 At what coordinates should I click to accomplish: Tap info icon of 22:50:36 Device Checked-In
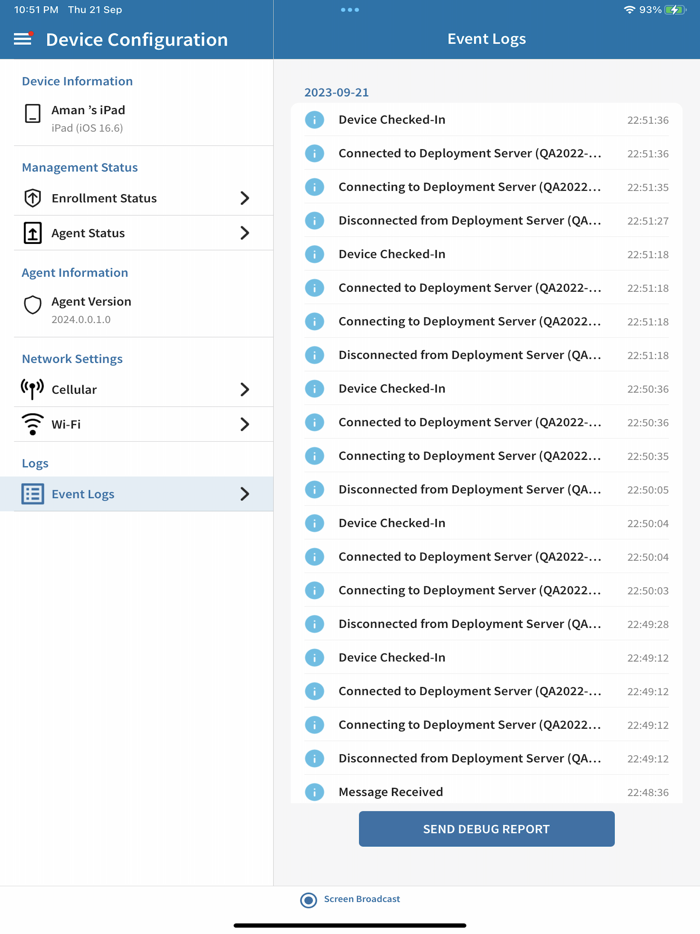pyautogui.click(x=315, y=388)
